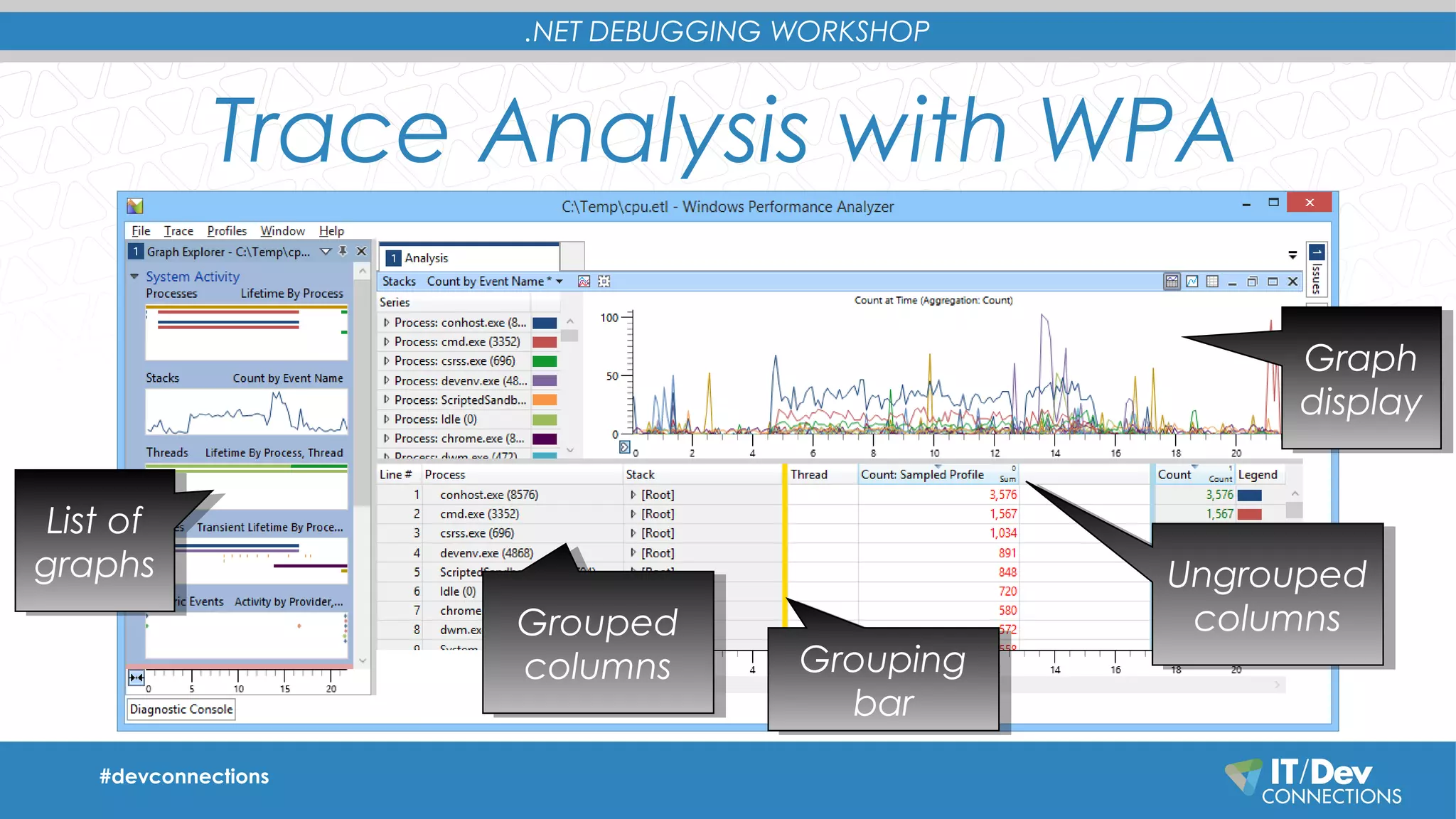The width and height of the screenshot is (1456, 819).
Task: Expand the Process: ScriptedSandb... series
Action: coord(386,400)
